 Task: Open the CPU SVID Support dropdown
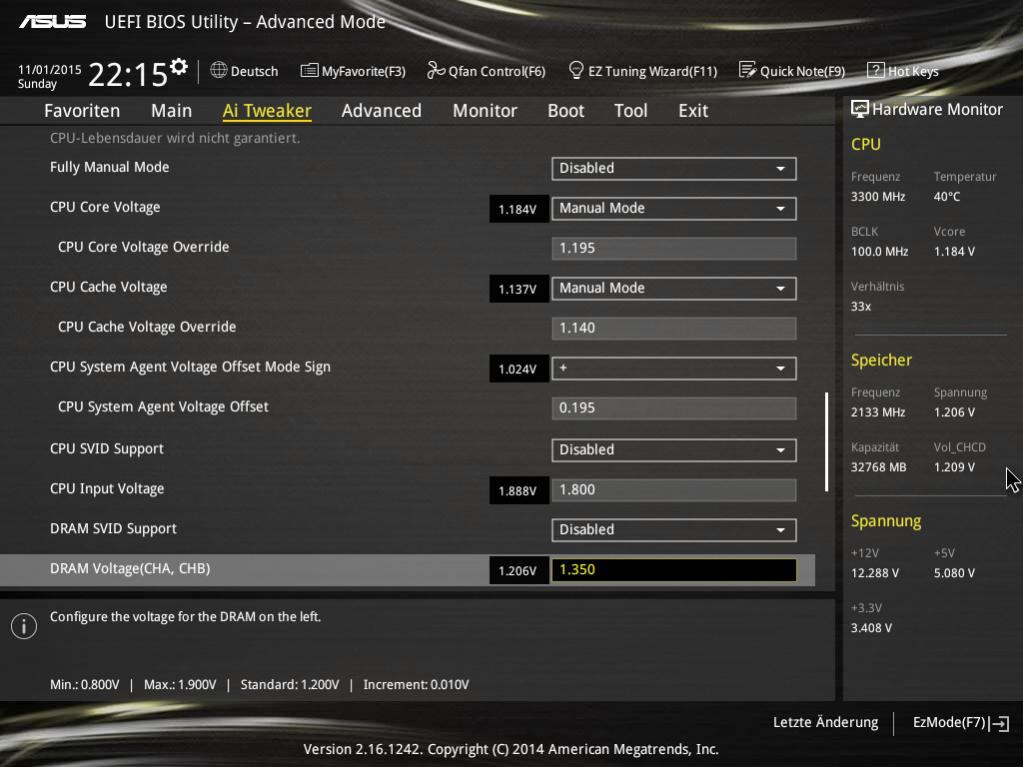[673, 450]
